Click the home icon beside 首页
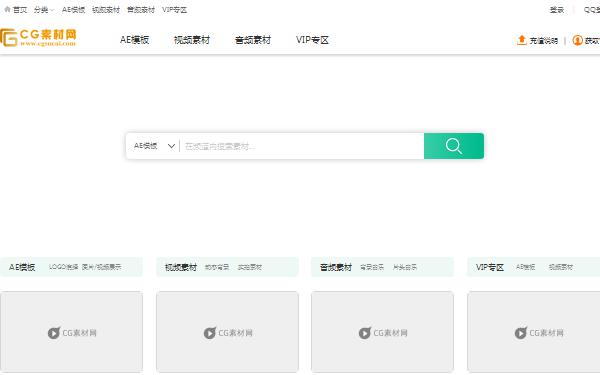This screenshot has width=600, height=375. pyautogui.click(x=7, y=10)
